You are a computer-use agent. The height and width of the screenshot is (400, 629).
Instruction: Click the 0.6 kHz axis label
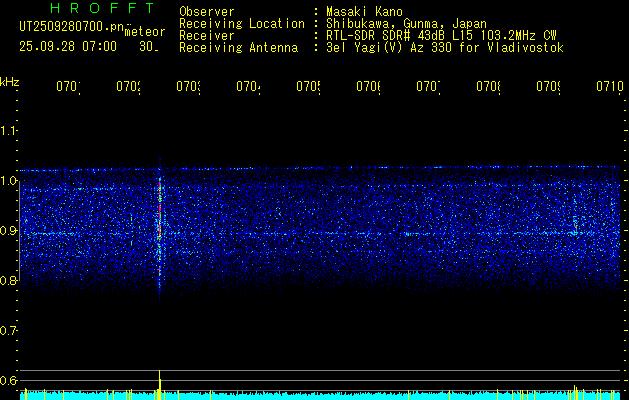(x=9, y=380)
